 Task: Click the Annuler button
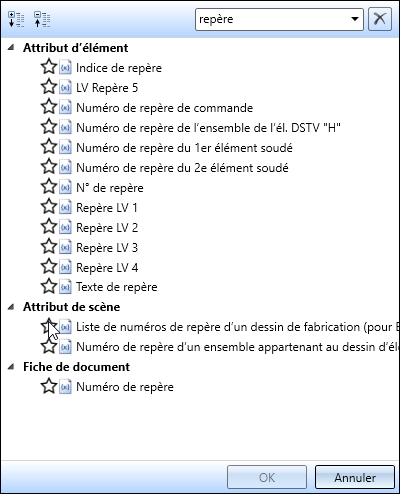pyautogui.click(x=355, y=477)
